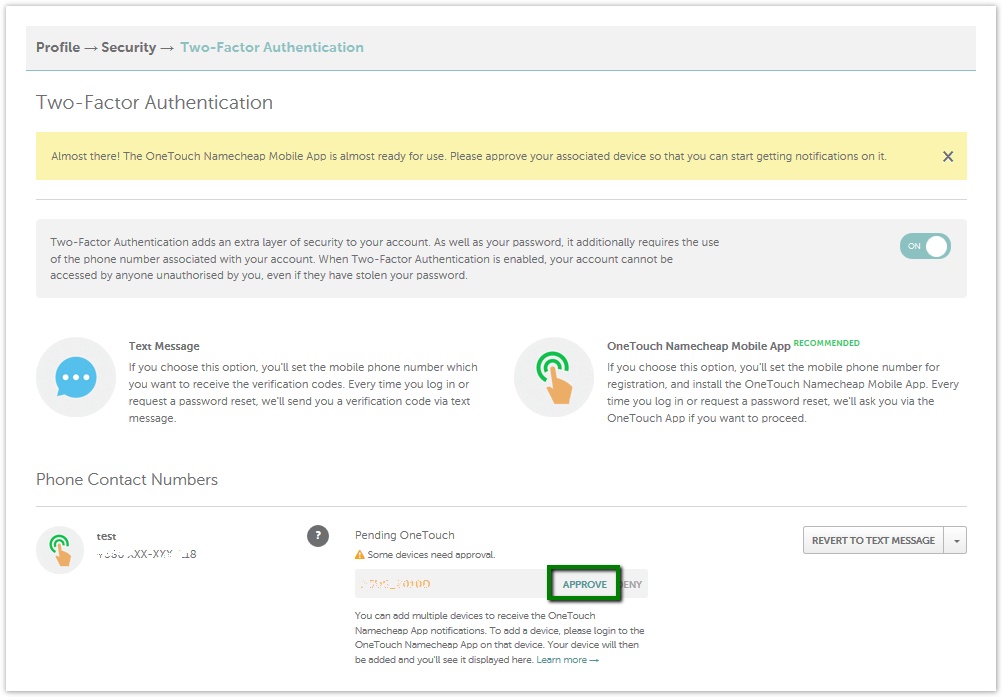This screenshot has height=697, width=1002.
Task: Navigate to Security in the breadcrumb
Action: (128, 47)
